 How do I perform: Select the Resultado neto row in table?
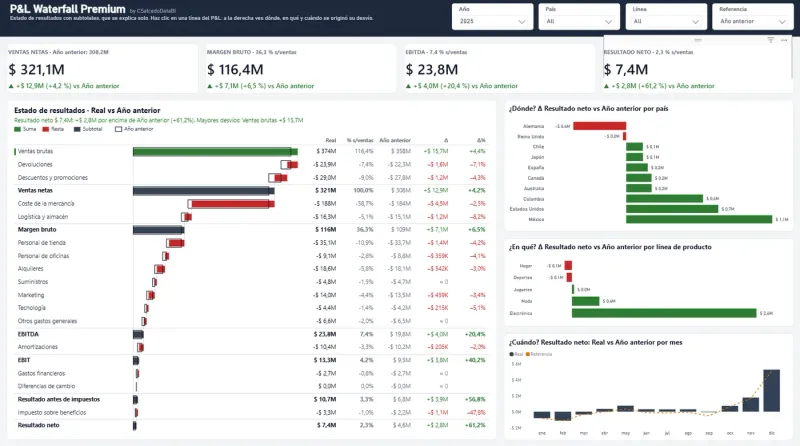[250, 425]
